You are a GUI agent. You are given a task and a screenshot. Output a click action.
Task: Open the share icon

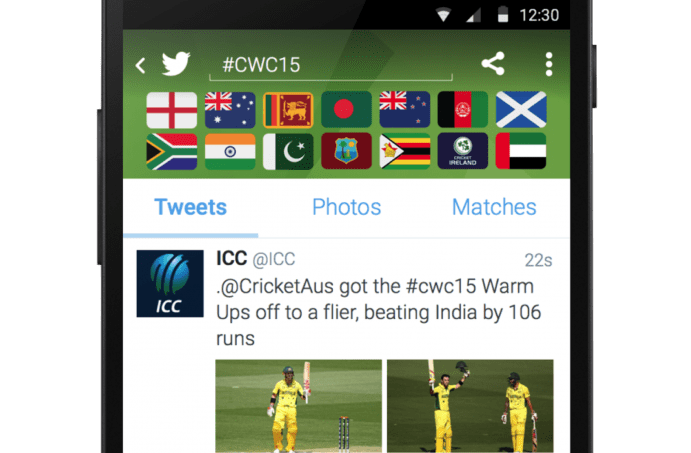coord(493,64)
